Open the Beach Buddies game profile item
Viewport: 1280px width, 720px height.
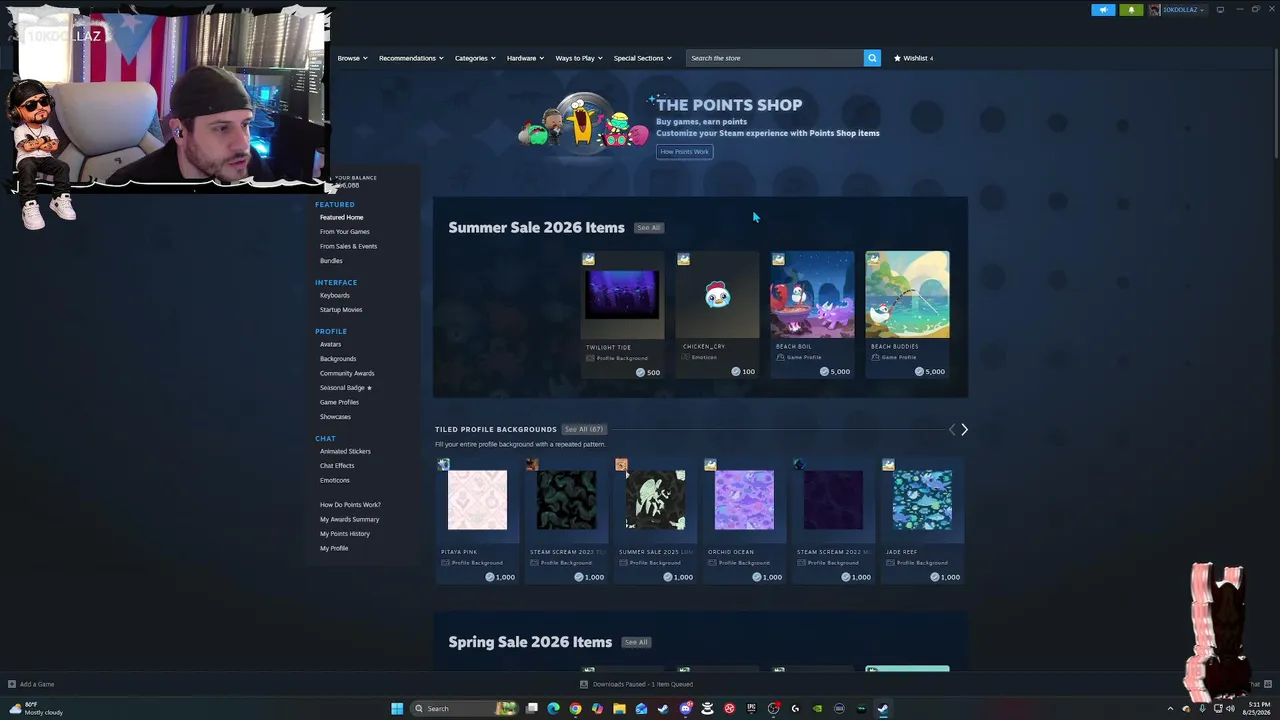point(907,315)
